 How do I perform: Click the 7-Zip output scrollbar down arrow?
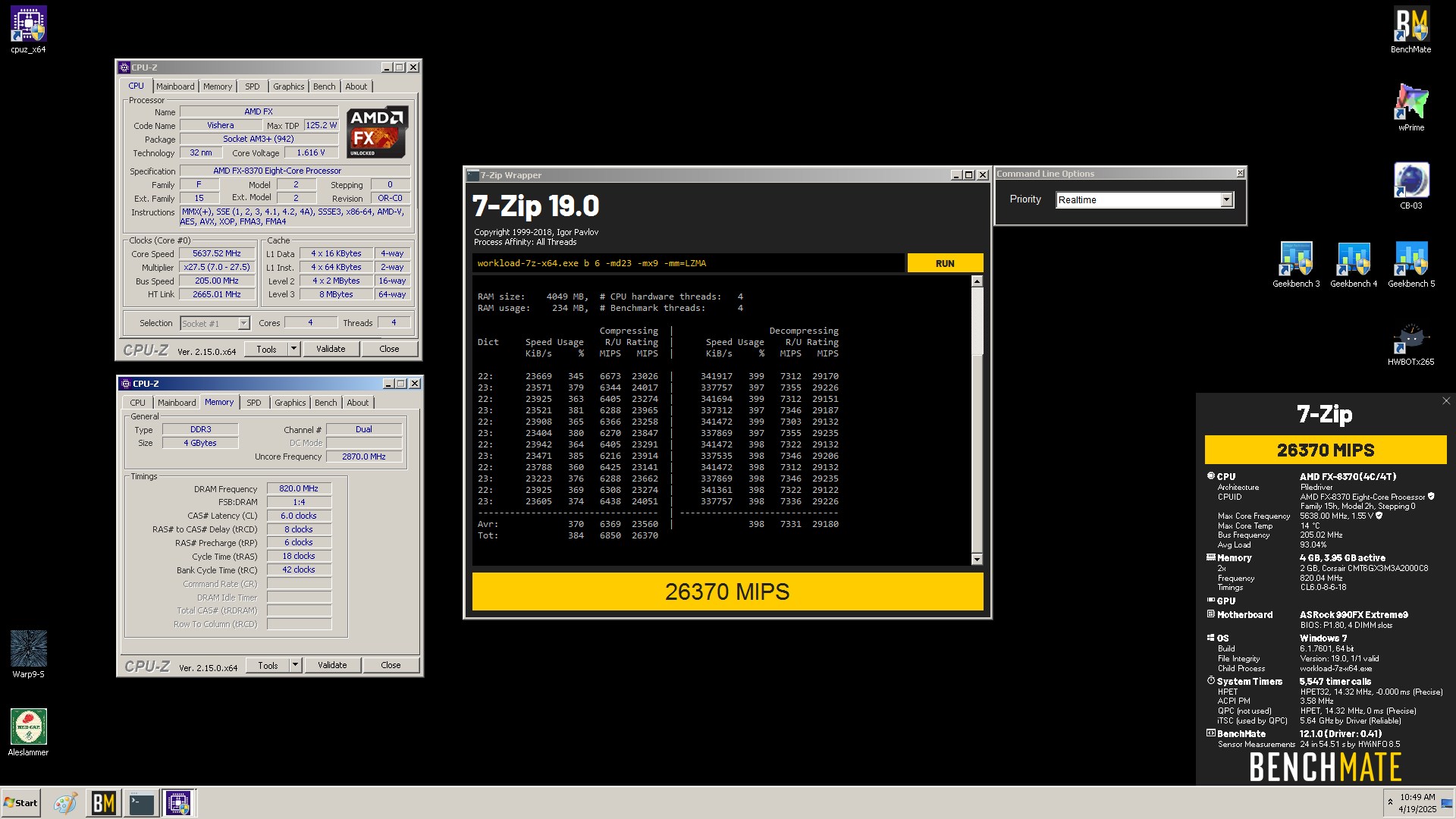point(977,560)
